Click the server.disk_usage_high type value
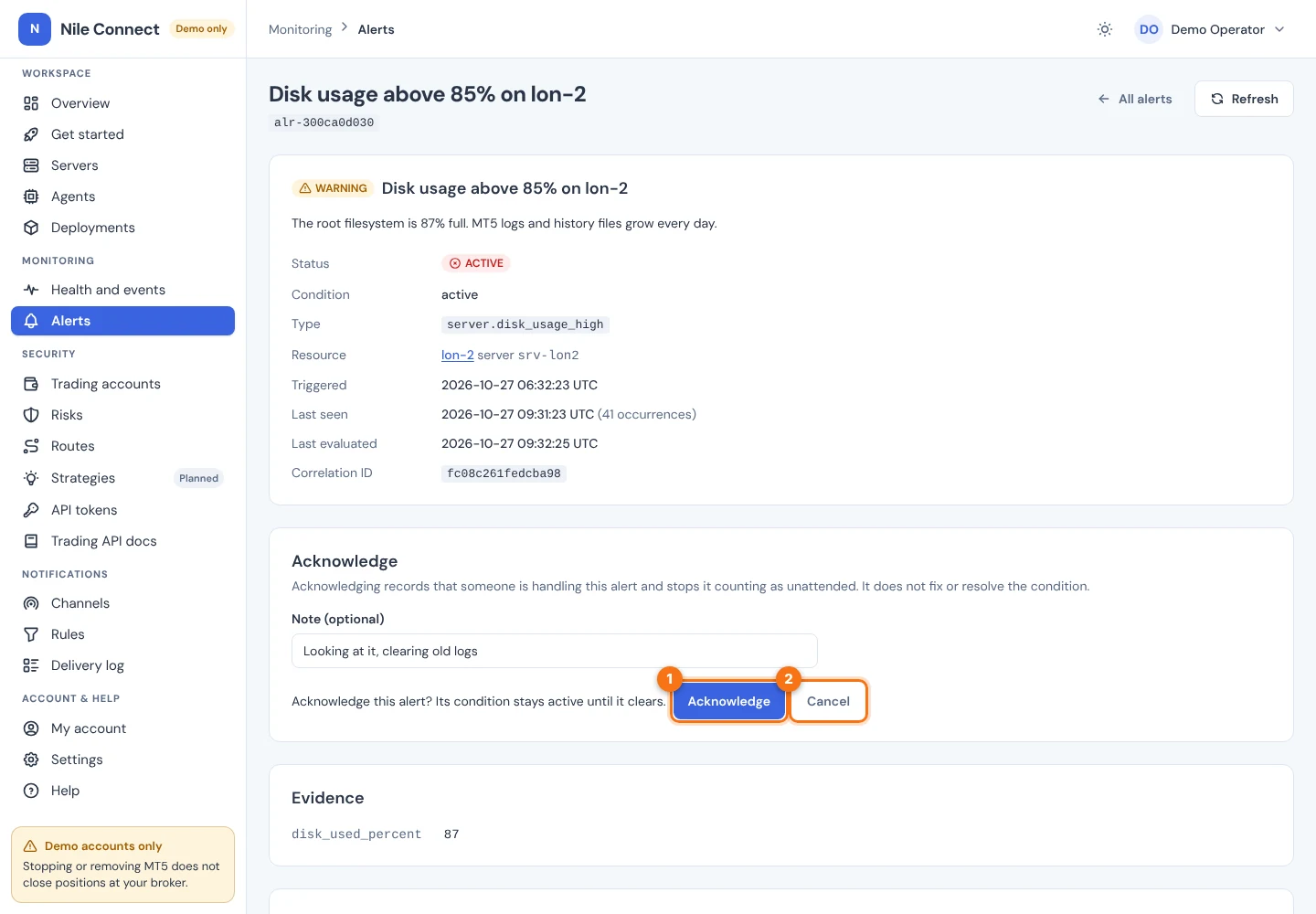 coord(525,324)
